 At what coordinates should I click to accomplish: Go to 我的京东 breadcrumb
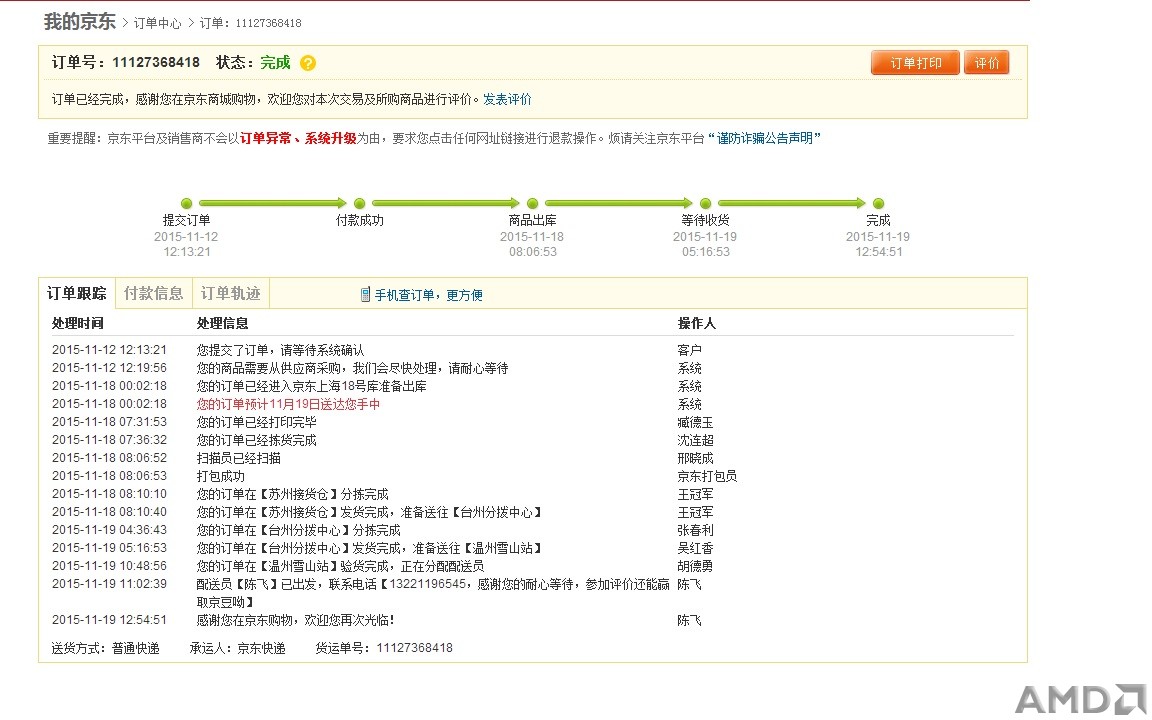[x=79, y=22]
